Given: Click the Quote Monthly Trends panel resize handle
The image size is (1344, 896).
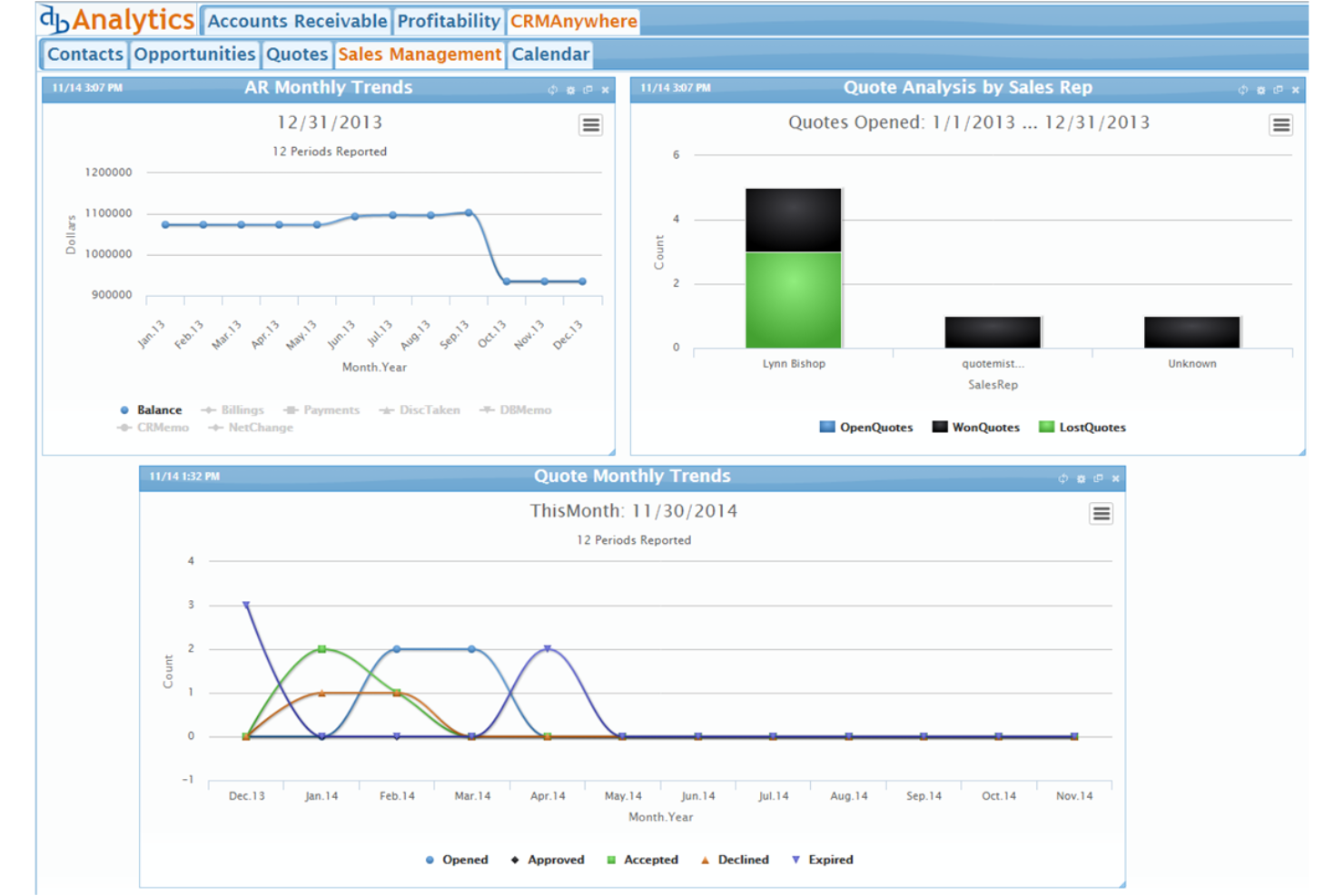Looking at the screenshot, I should point(1122,884).
